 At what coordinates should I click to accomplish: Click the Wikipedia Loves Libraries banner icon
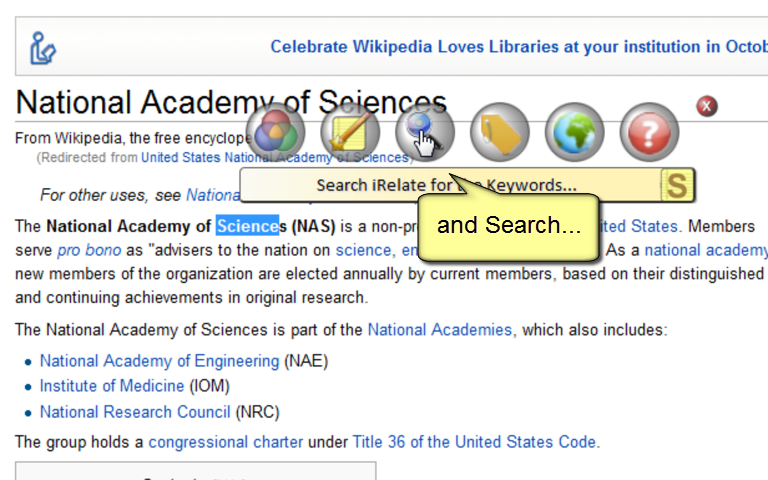click(x=43, y=48)
